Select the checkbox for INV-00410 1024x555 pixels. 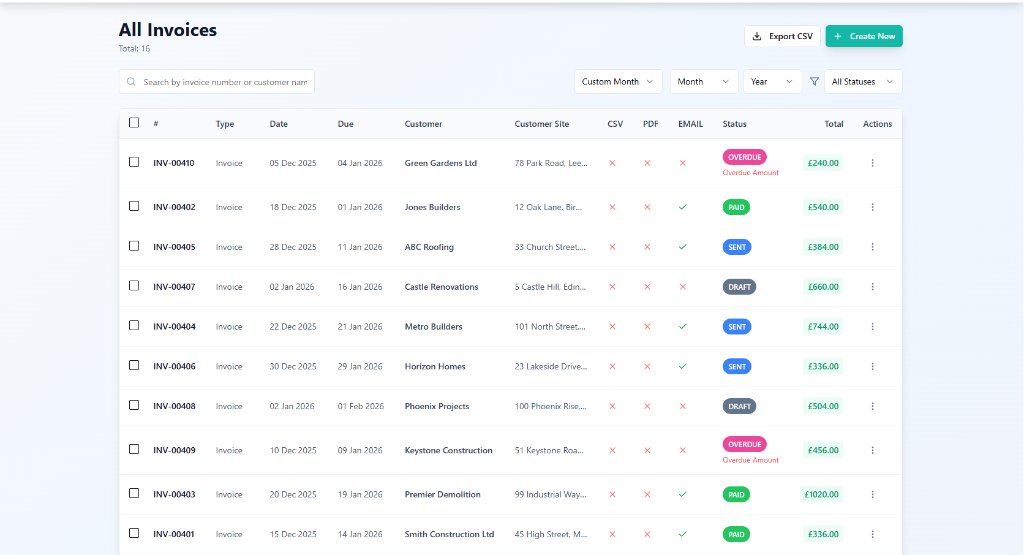(x=134, y=162)
